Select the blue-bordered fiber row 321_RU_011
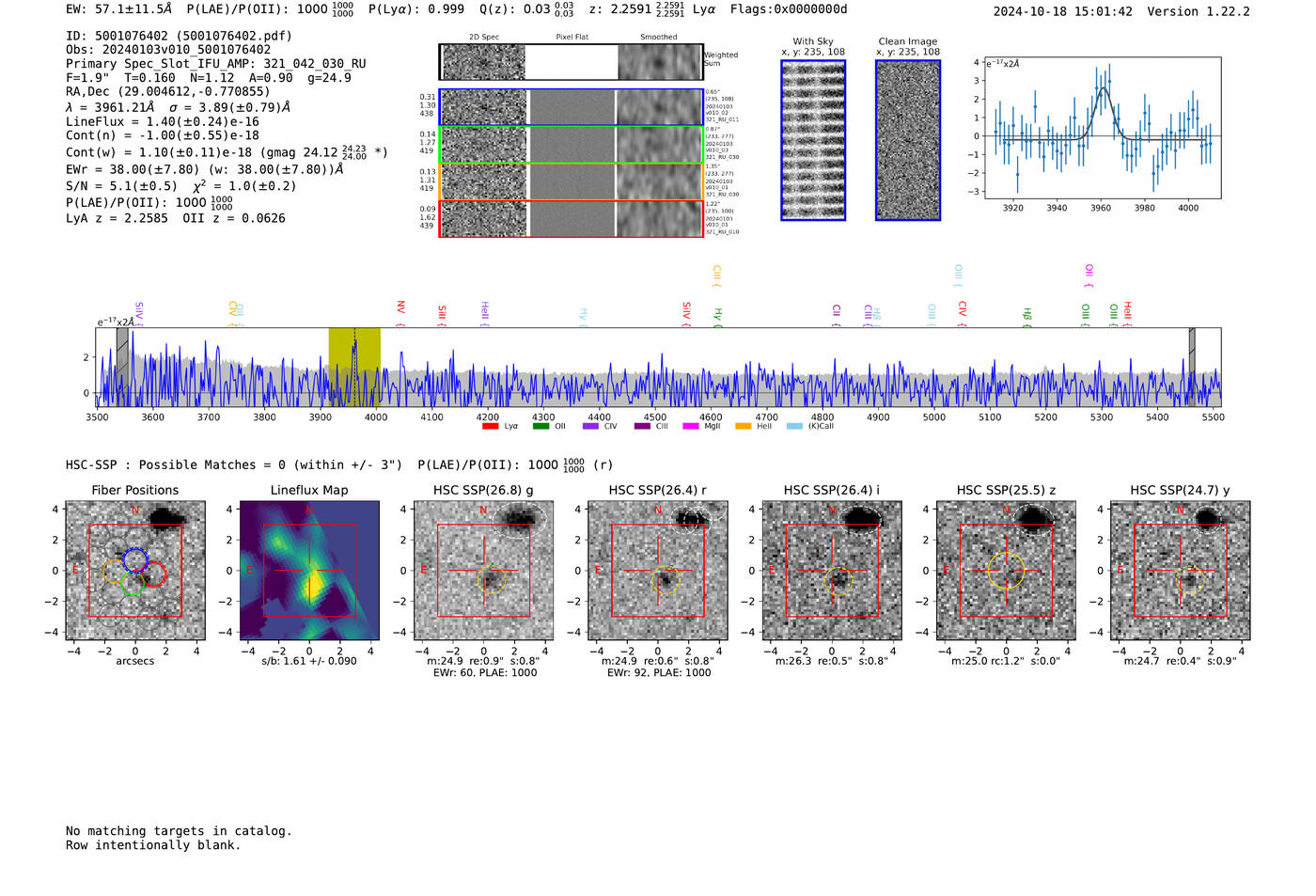This screenshot has width=1316, height=896. pyautogui.click(x=571, y=107)
